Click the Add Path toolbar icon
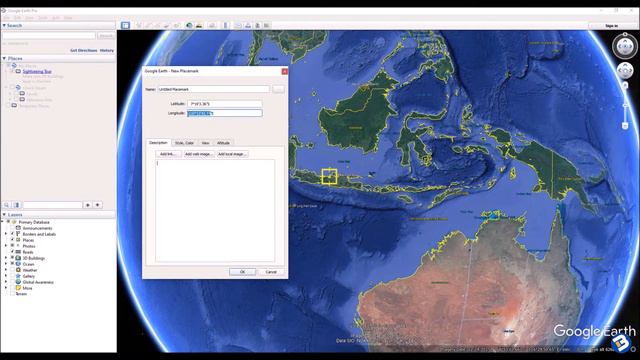The width and height of the screenshot is (640, 360). (x=158, y=25)
